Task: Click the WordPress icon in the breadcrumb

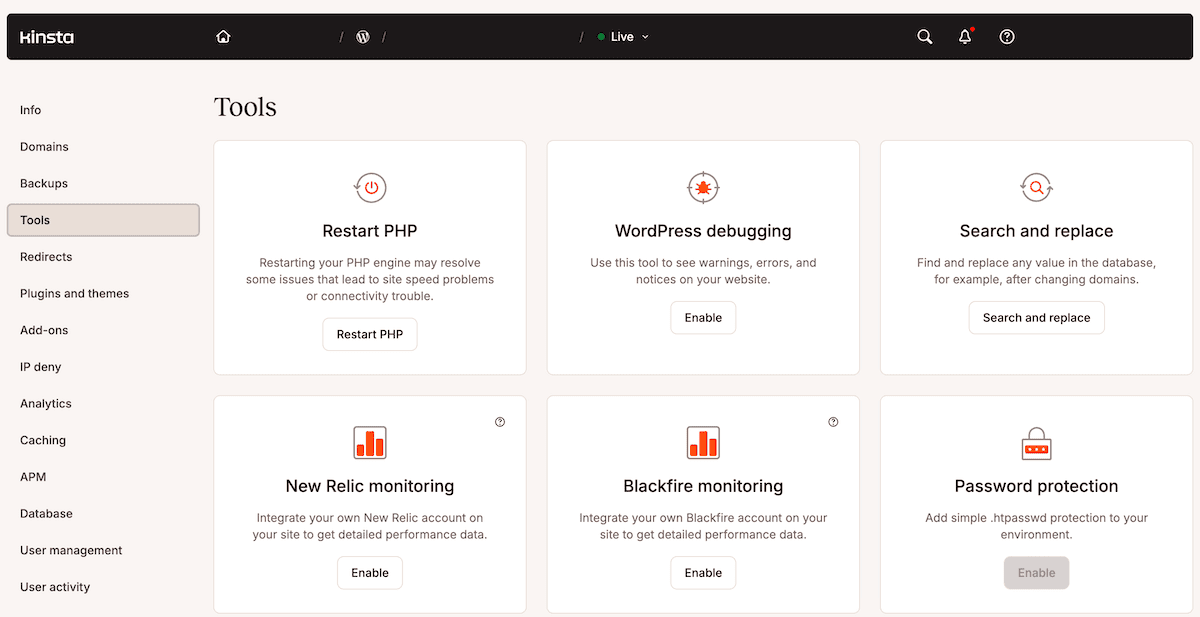Action: pos(362,36)
